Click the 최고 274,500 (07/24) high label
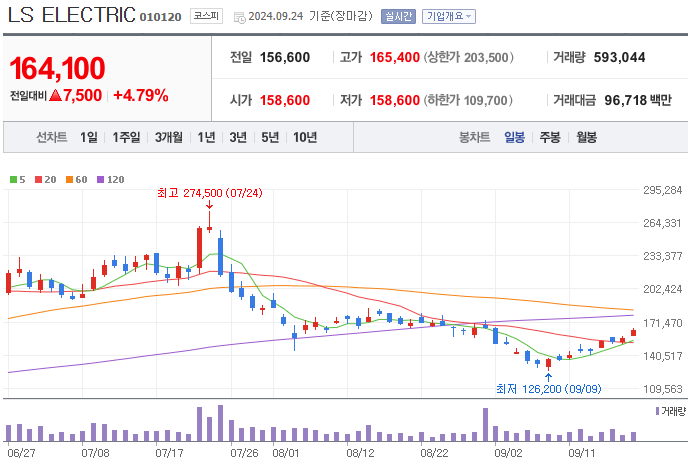 point(210,193)
